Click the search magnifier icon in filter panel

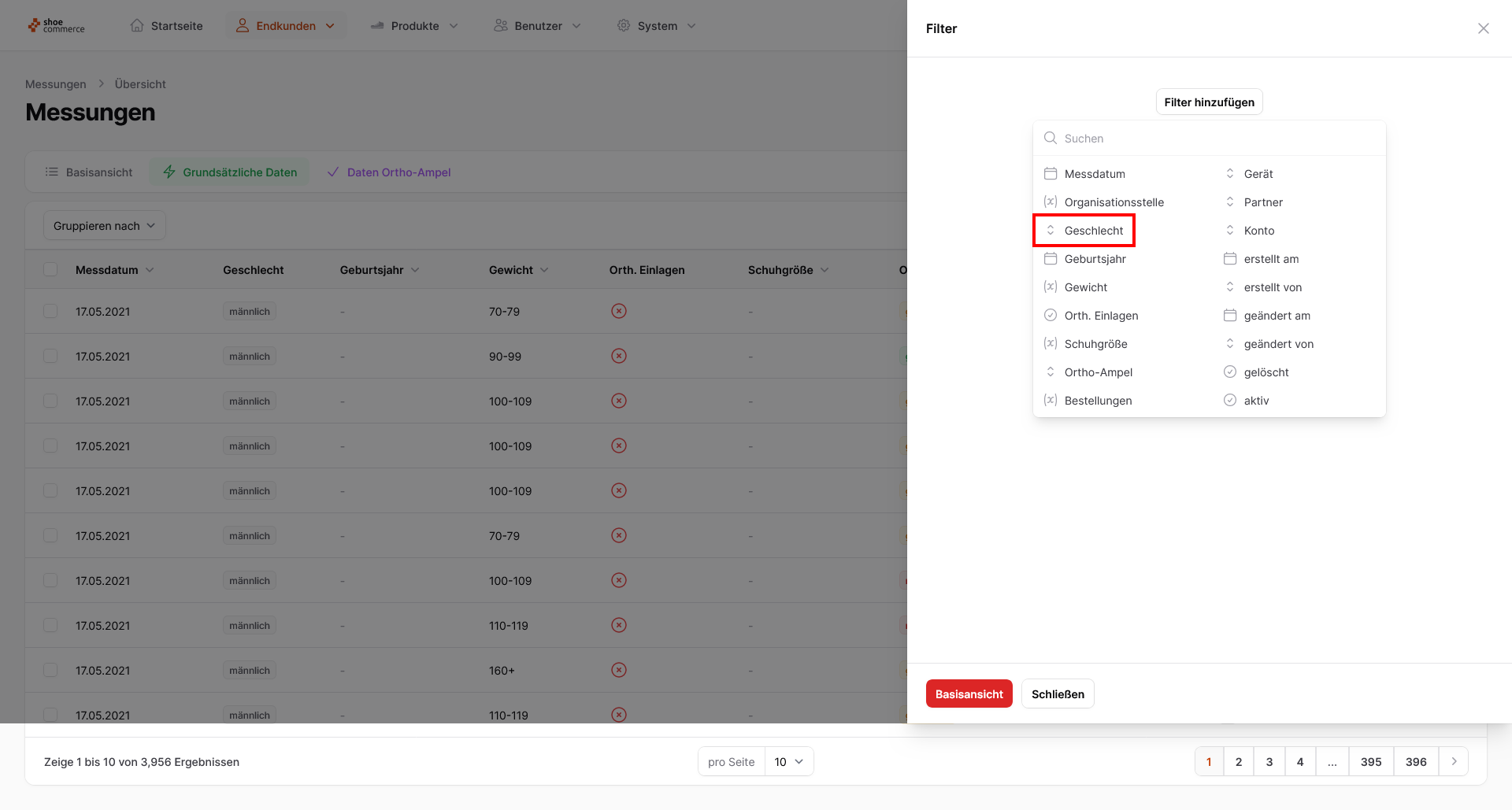click(1050, 139)
